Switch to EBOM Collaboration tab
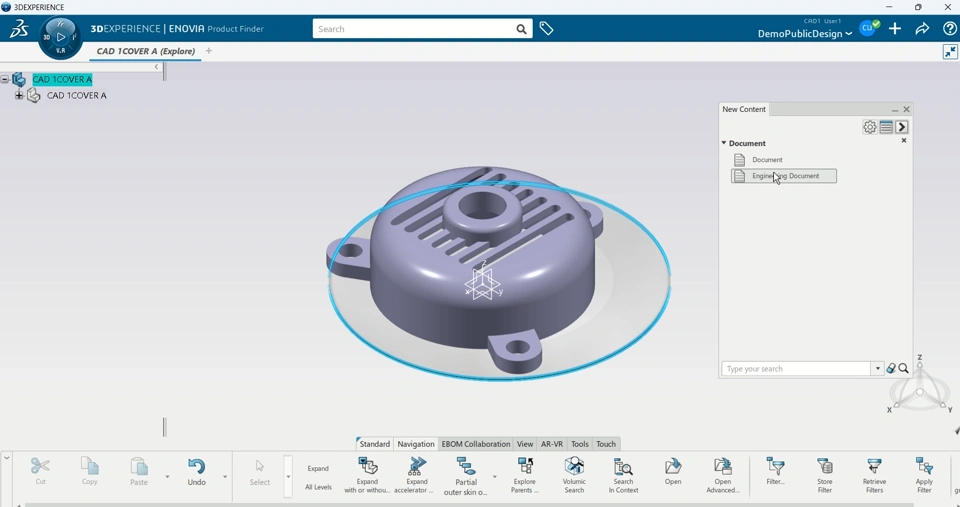The height and width of the screenshot is (507, 960). coord(476,444)
